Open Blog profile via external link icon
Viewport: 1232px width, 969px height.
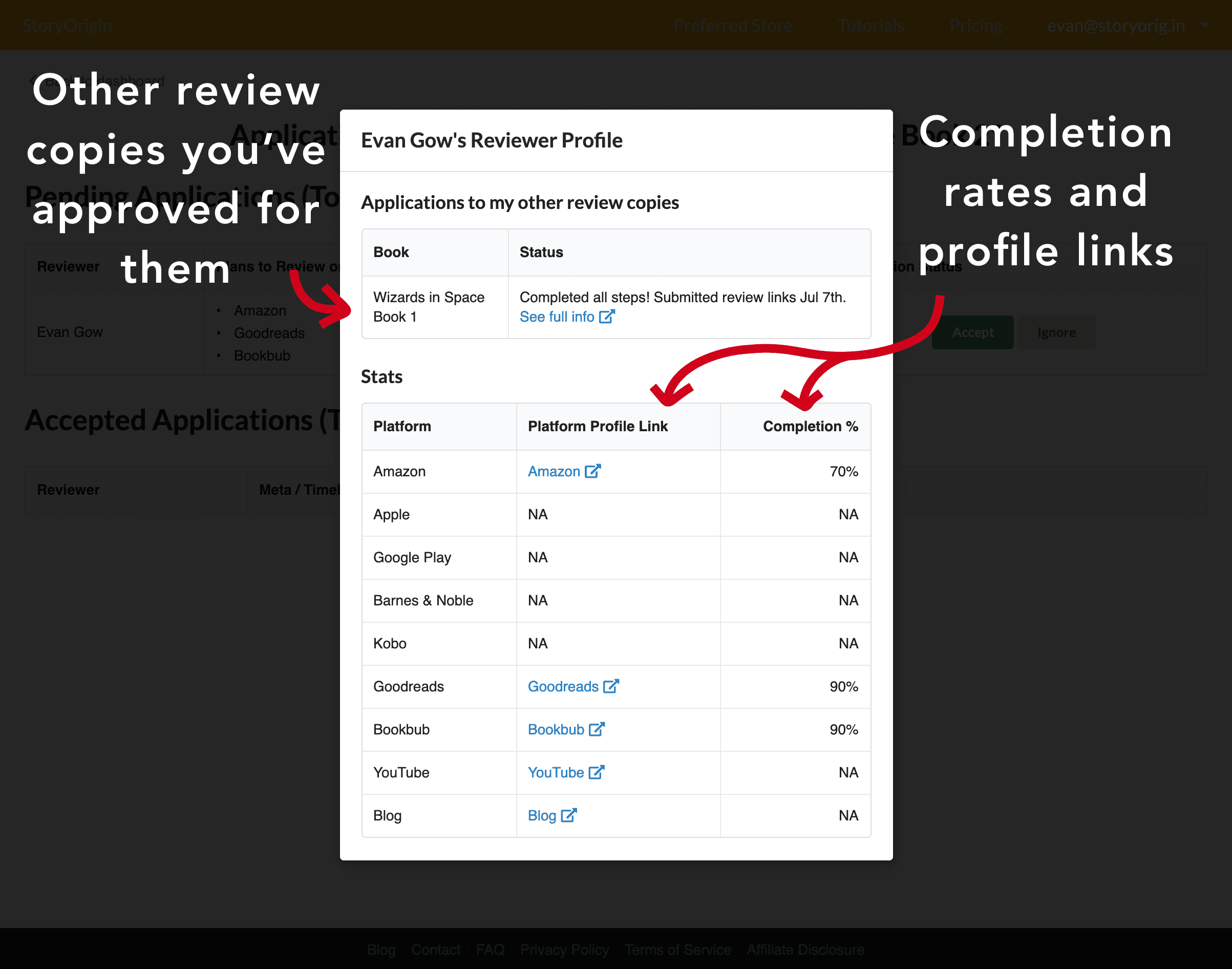[568, 815]
